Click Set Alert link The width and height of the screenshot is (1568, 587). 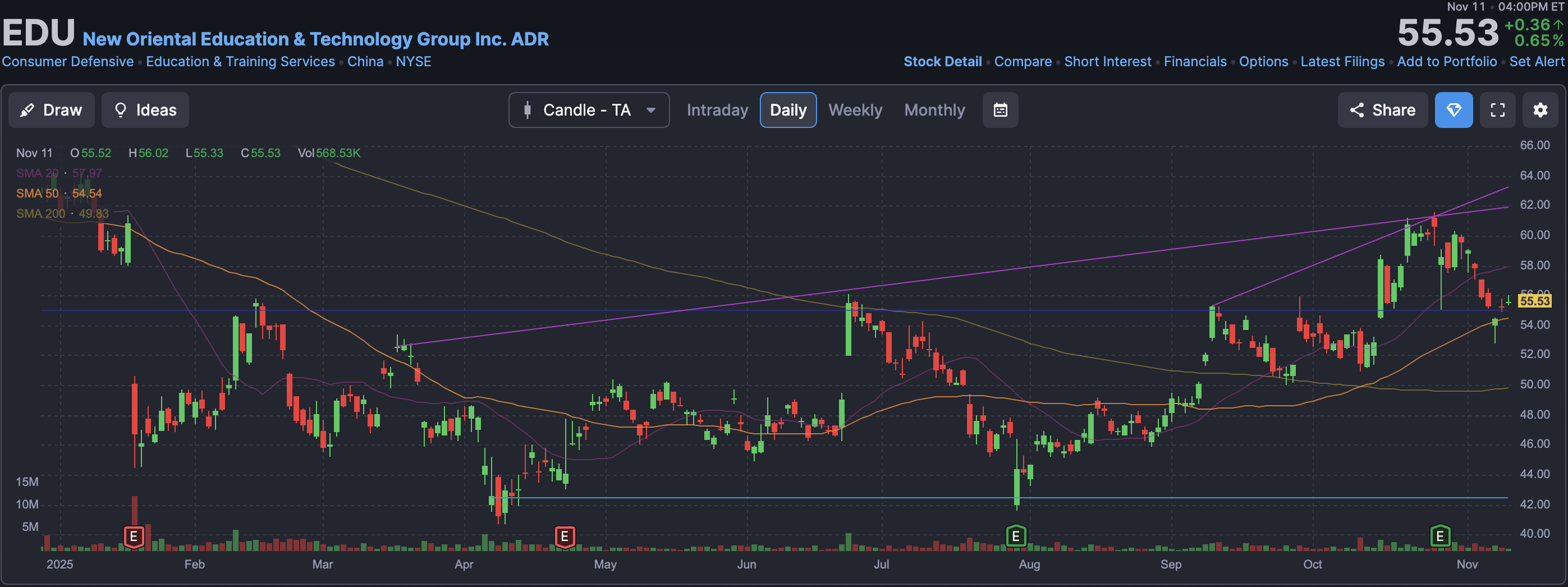click(1537, 62)
